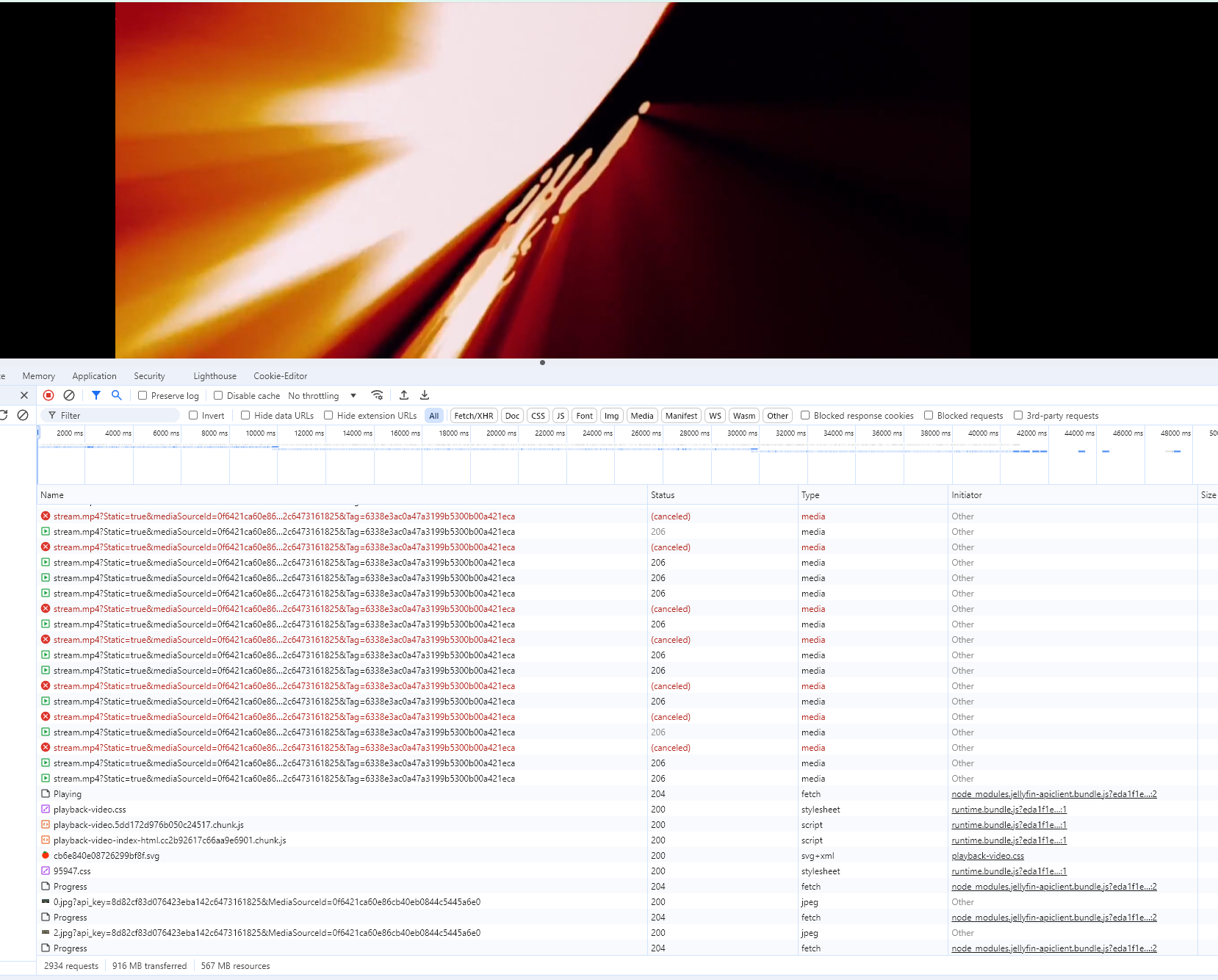Filter requests by Fetch/XHR type
Viewport: 1218px width, 980px height.
474,416
